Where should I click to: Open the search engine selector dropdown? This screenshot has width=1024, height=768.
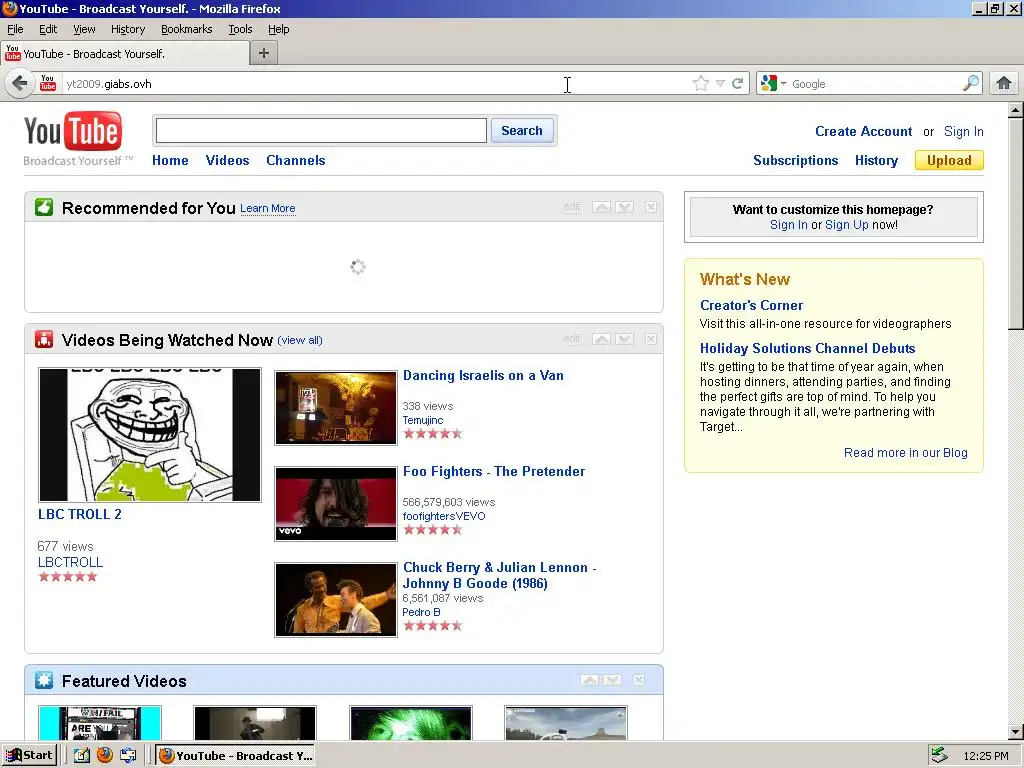tap(773, 83)
